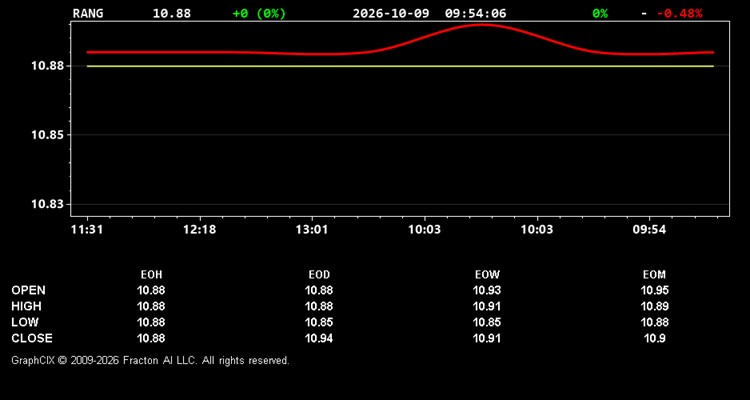Click the 12:18 time axis label
Screen dimensions: 750x400
click(x=199, y=230)
